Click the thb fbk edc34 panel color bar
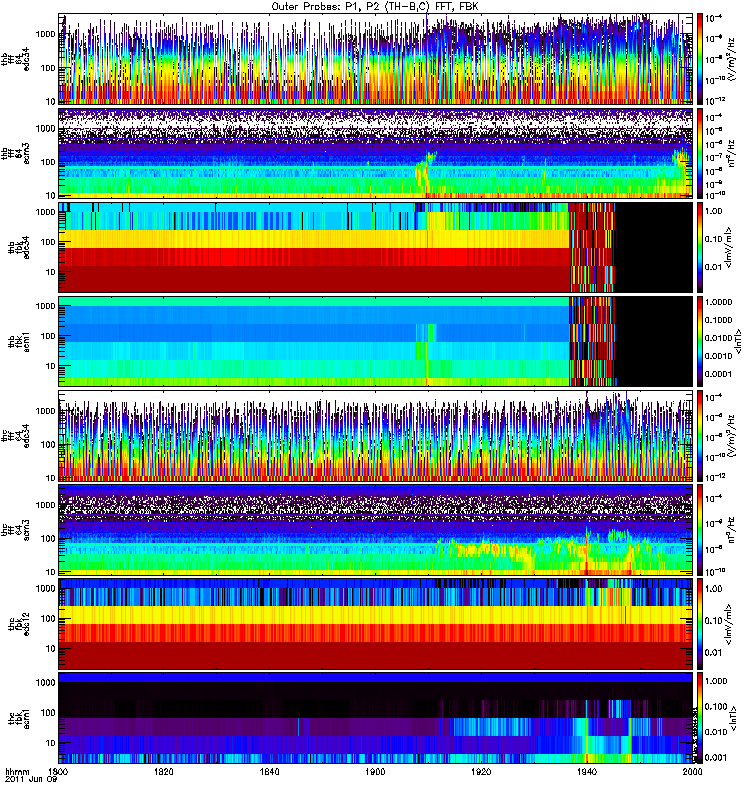This screenshot has width=750, height=800. 701,246
